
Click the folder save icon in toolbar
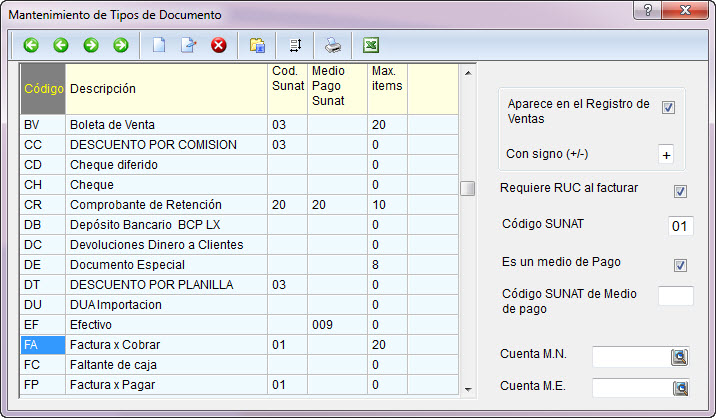coord(257,45)
